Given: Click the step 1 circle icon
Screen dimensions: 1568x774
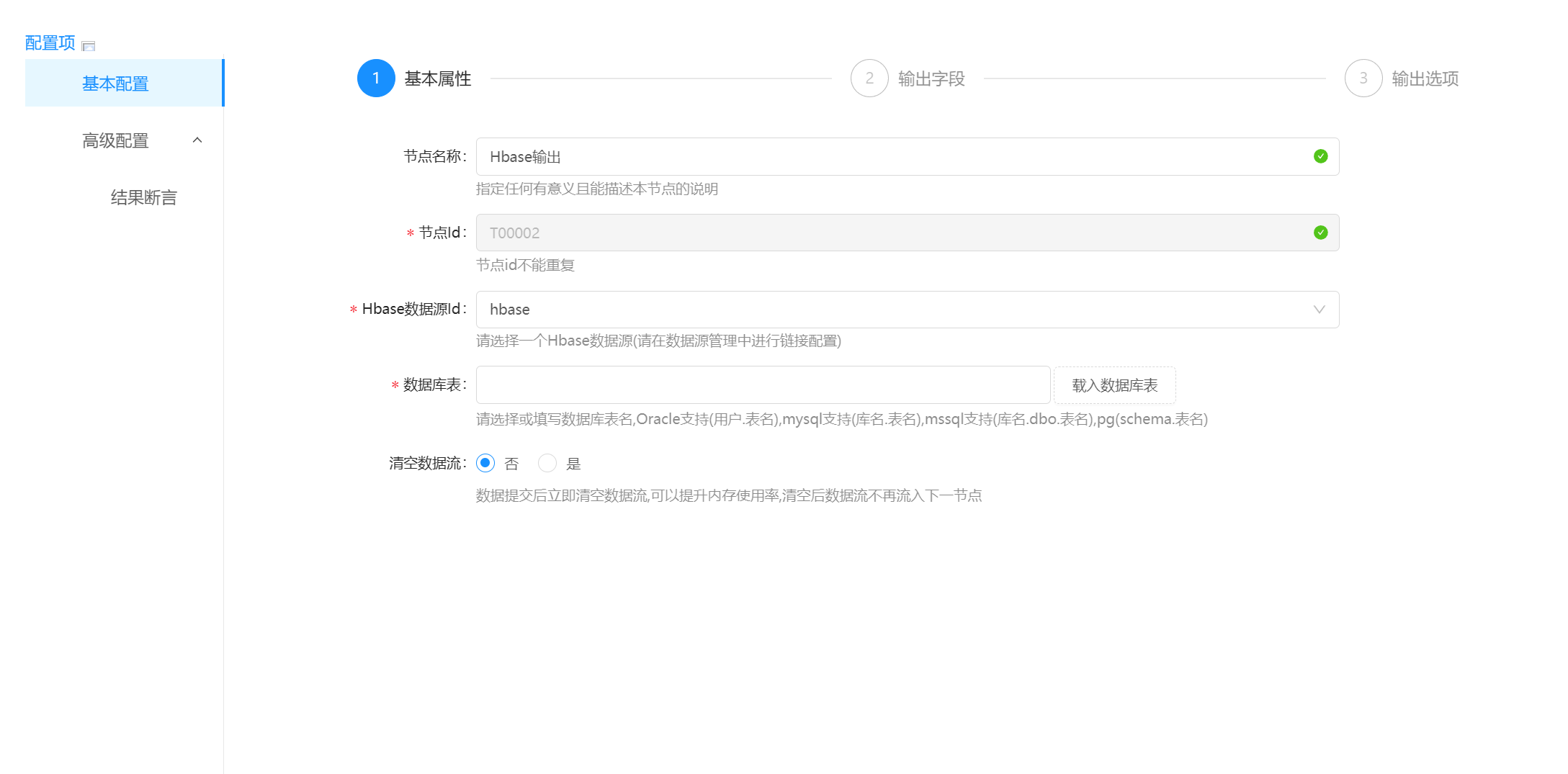Looking at the screenshot, I should tap(376, 78).
